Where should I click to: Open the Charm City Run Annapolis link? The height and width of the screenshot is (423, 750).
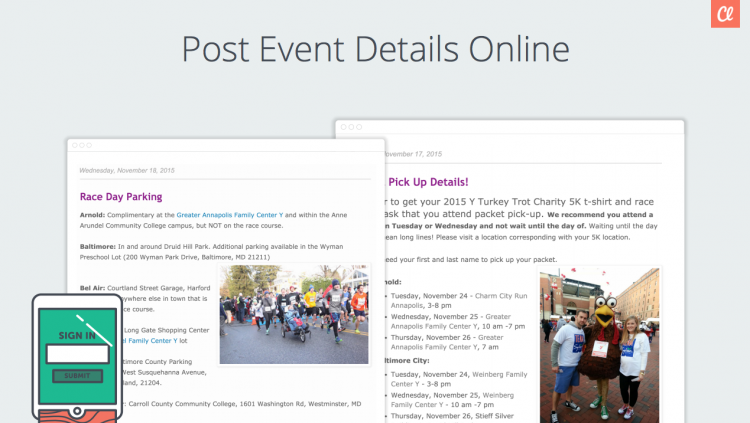click(459, 301)
